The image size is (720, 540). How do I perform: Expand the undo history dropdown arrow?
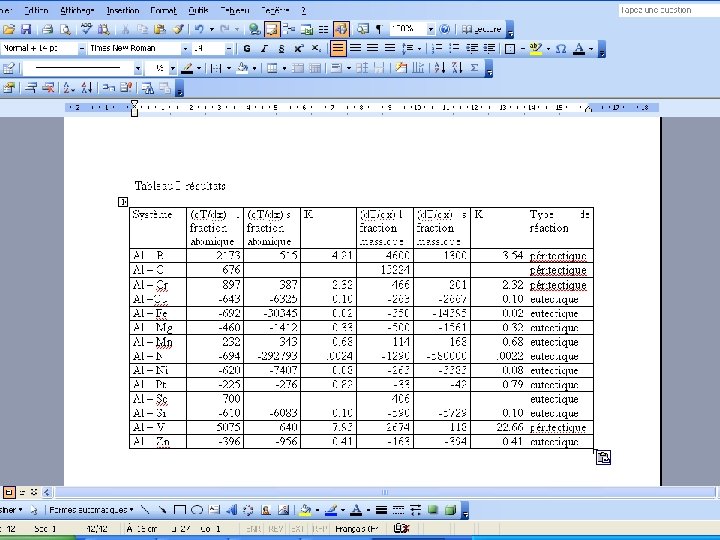[x=212, y=29]
